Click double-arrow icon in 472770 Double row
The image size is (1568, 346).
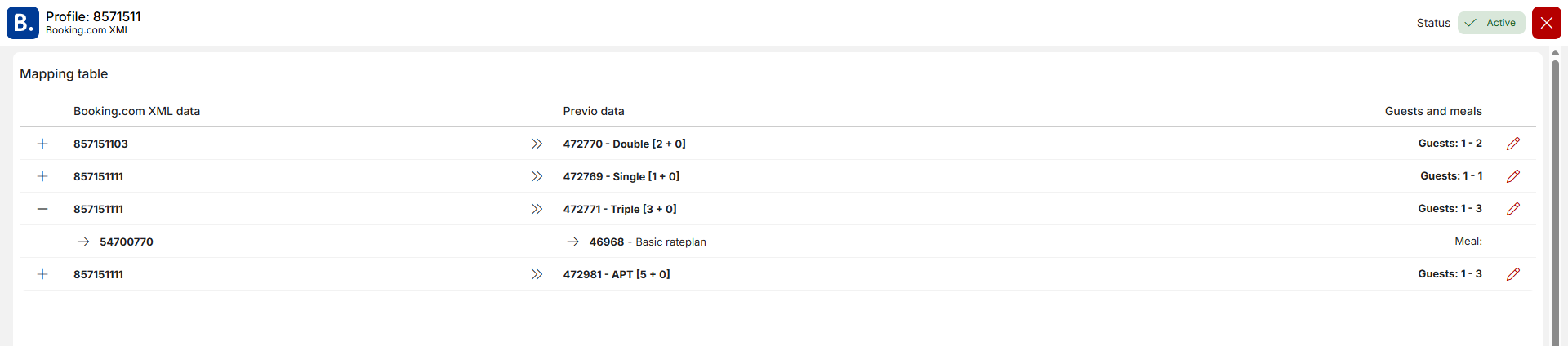tap(537, 144)
